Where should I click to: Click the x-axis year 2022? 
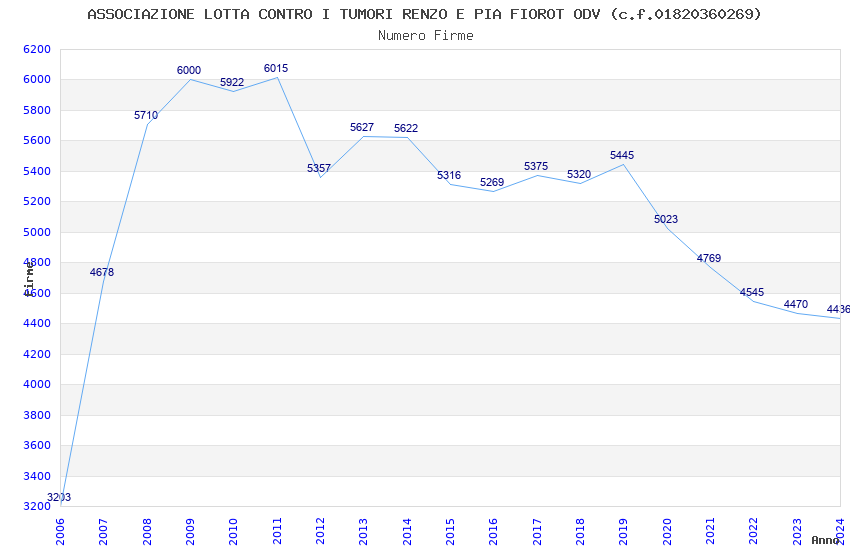coord(754,532)
